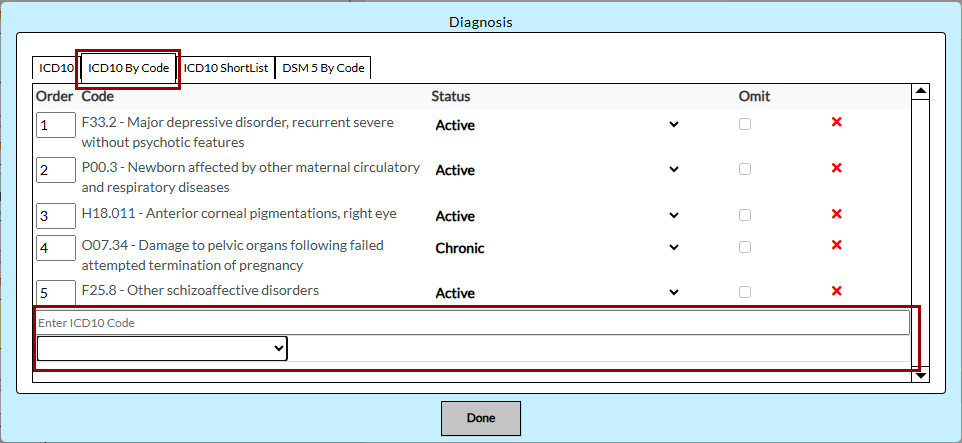The image size is (962, 443).
Task: Delete the O07.34 pelvic organs diagnosis
Action: point(837,245)
